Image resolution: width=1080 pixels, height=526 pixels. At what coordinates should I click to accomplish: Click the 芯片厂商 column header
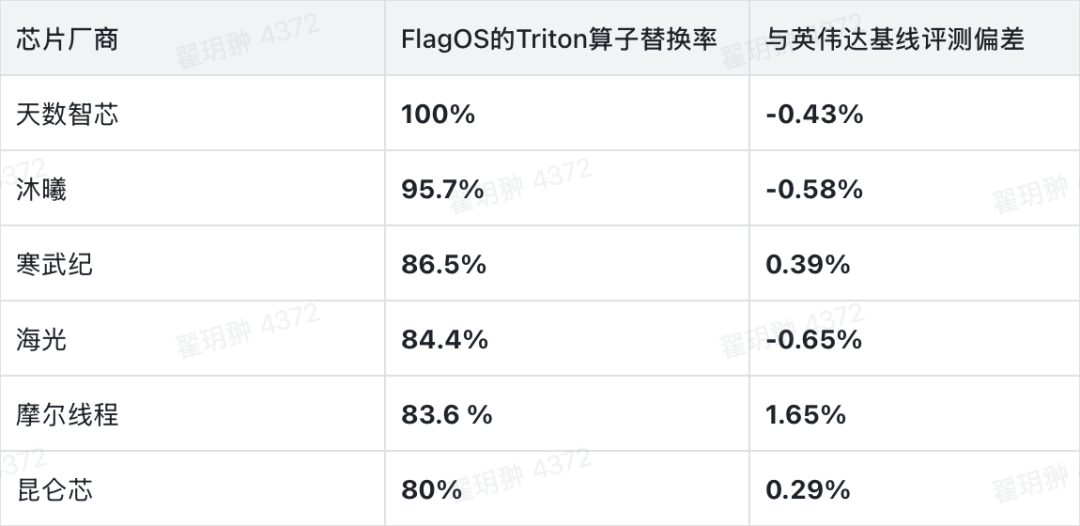[x=67, y=39]
